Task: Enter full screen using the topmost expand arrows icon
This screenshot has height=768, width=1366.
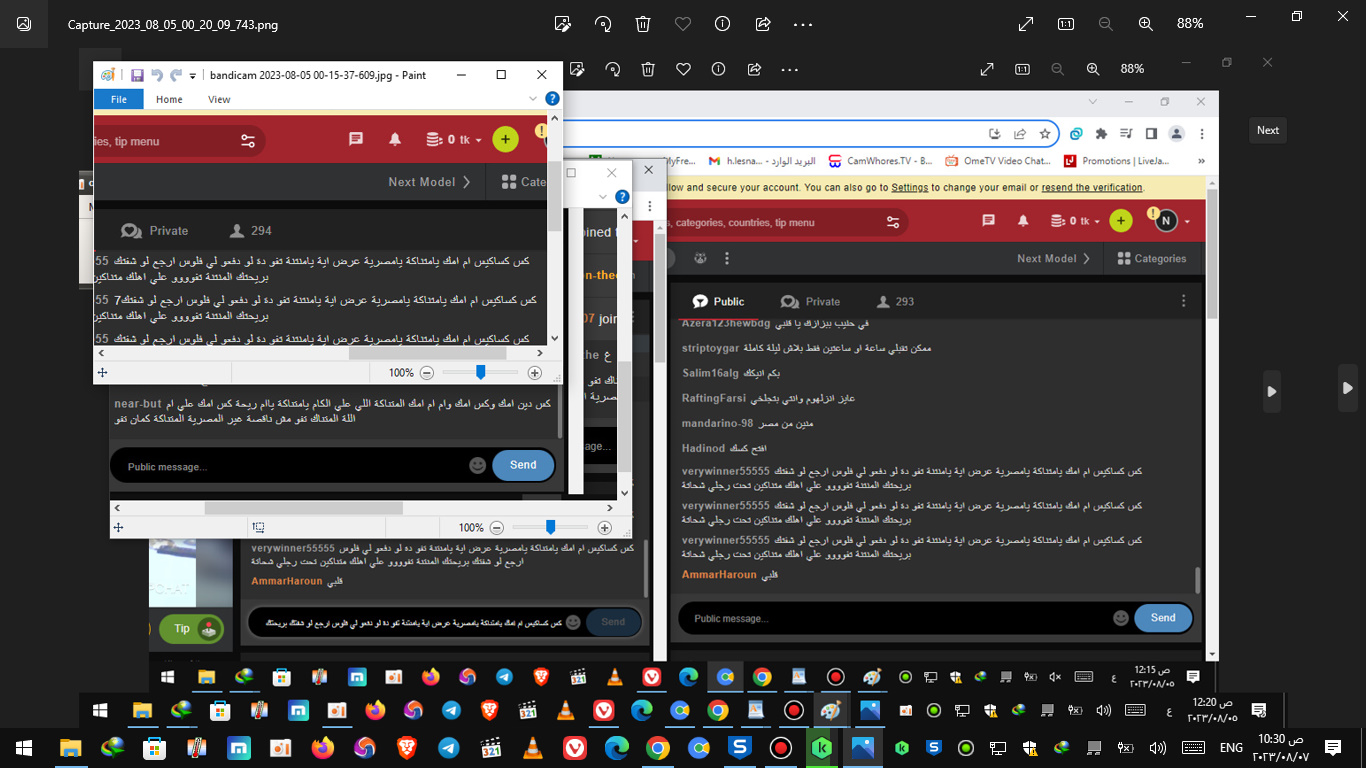Action: 1026,24
